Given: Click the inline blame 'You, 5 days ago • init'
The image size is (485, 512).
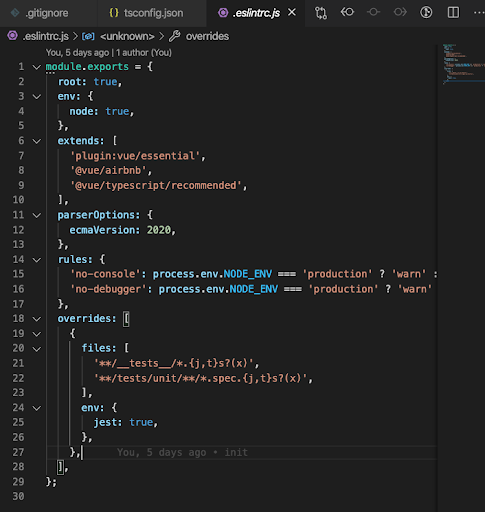Looking at the screenshot, I should tap(182, 452).
